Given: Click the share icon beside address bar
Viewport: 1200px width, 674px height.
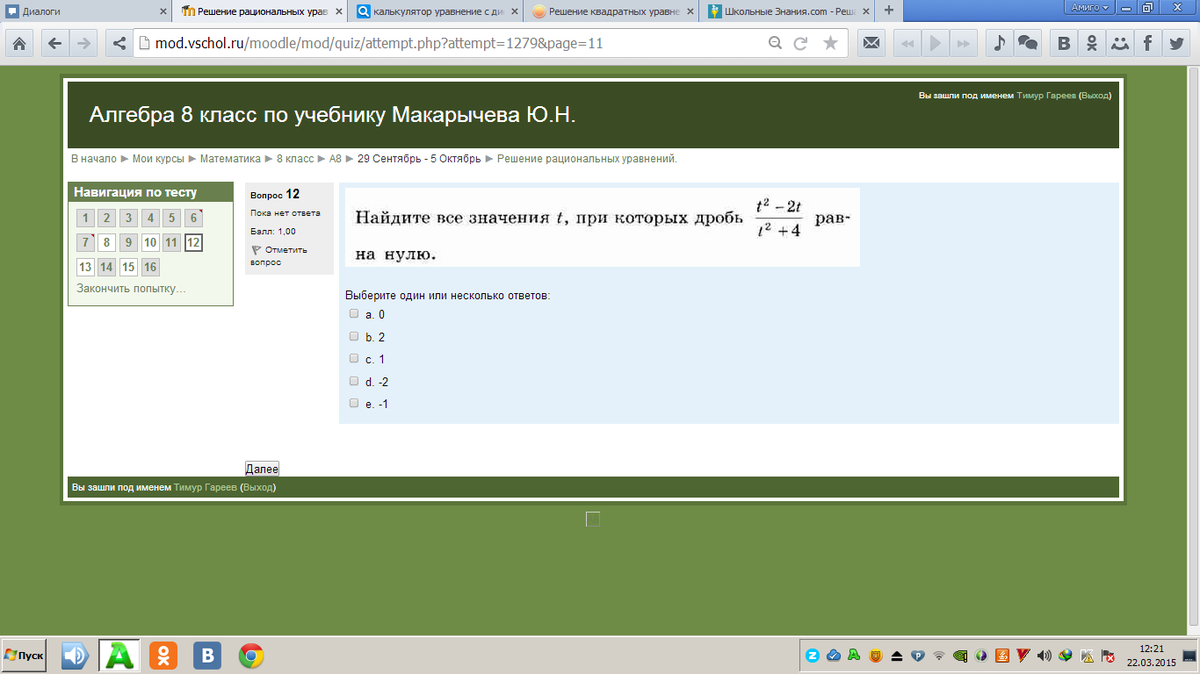Looking at the screenshot, I should pyautogui.click(x=118, y=44).
